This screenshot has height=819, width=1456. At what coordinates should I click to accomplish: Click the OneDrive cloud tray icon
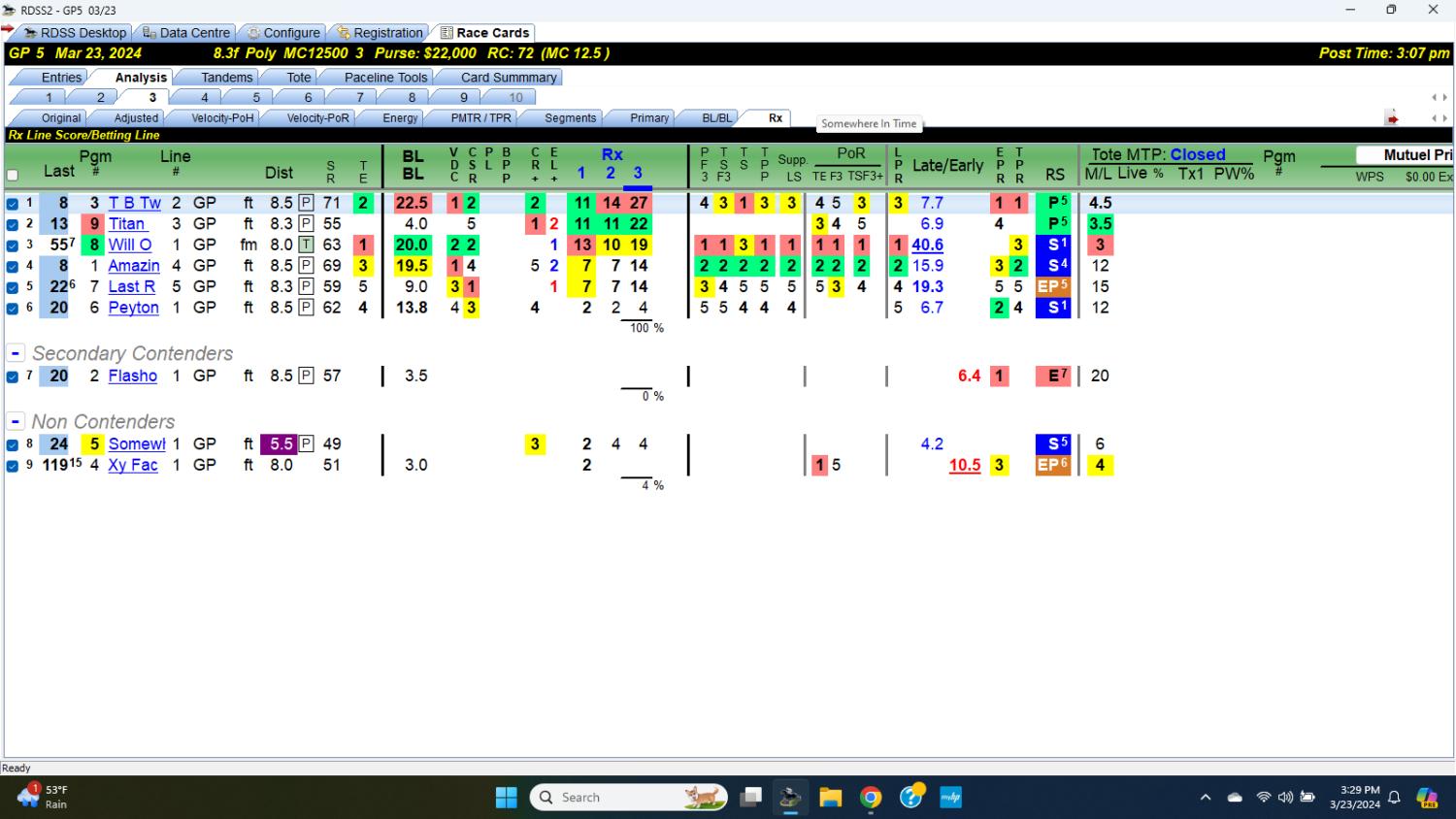click(1235, 798)
